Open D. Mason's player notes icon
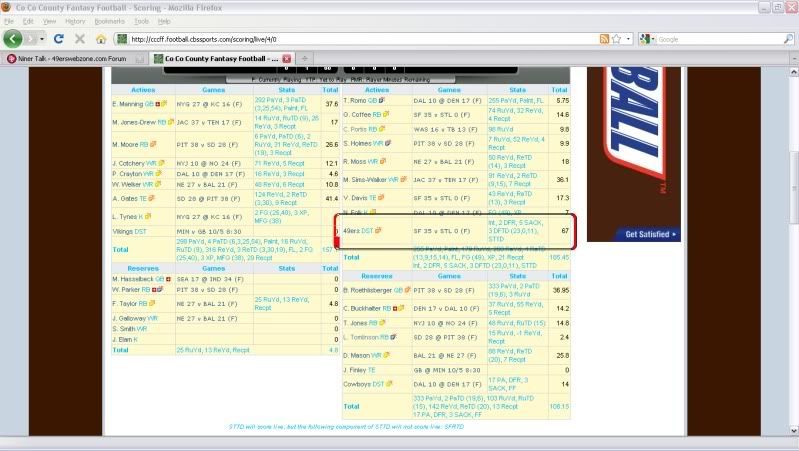Screen dimensions: 799x451 pyautogui.click(x=386, y=355)
